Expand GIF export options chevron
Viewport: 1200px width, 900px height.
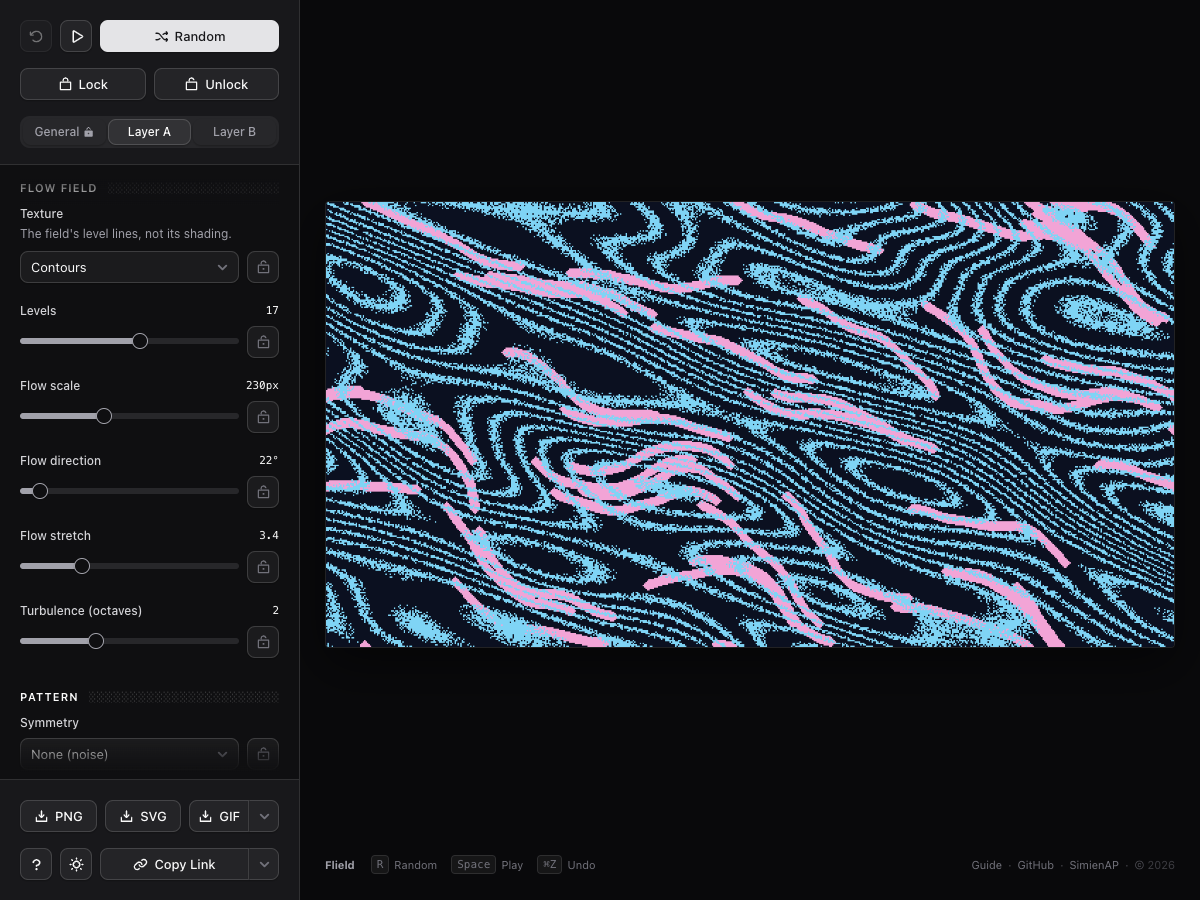point(264,816)
